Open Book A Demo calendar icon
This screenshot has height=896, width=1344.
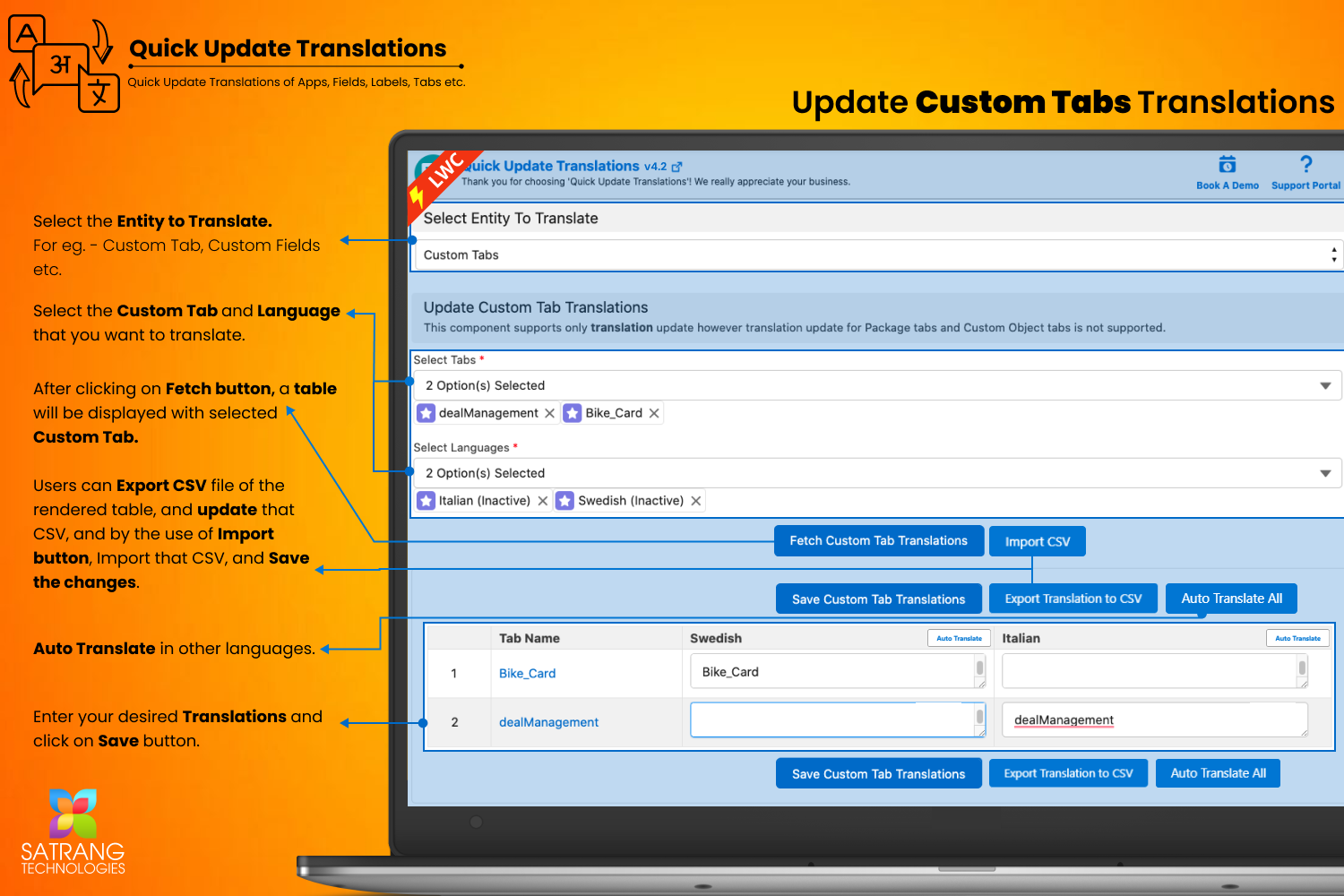pos(1228,164)
